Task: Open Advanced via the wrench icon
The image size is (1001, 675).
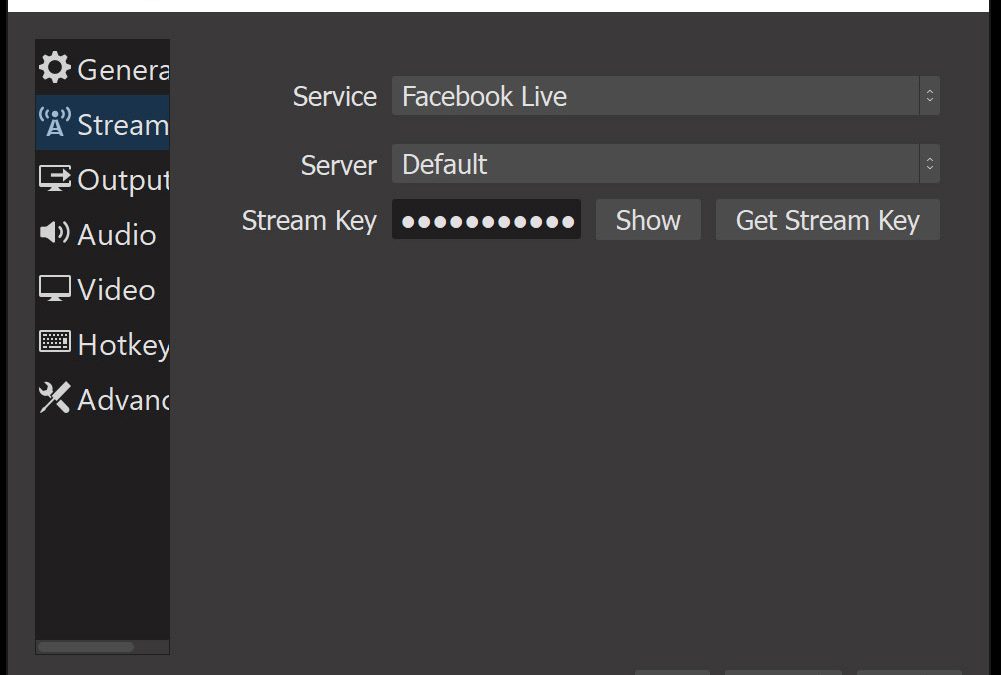Action: click(55, 398)
